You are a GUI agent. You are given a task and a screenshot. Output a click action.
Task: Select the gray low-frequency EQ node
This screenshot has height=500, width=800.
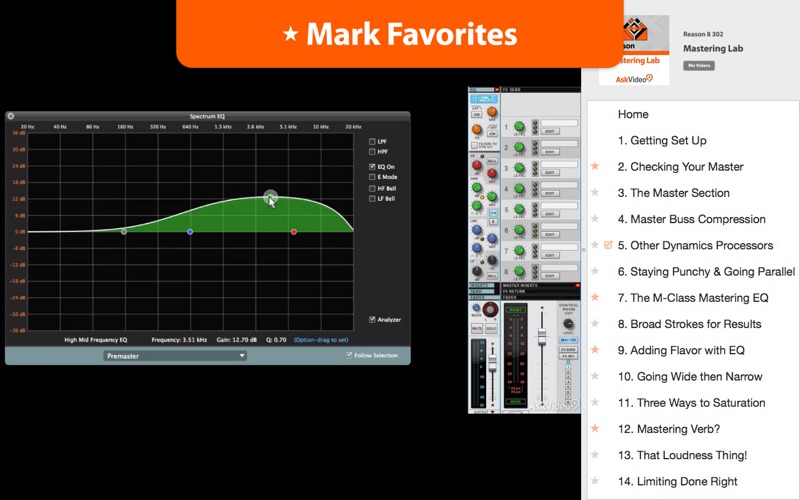(x=123, y=232)
